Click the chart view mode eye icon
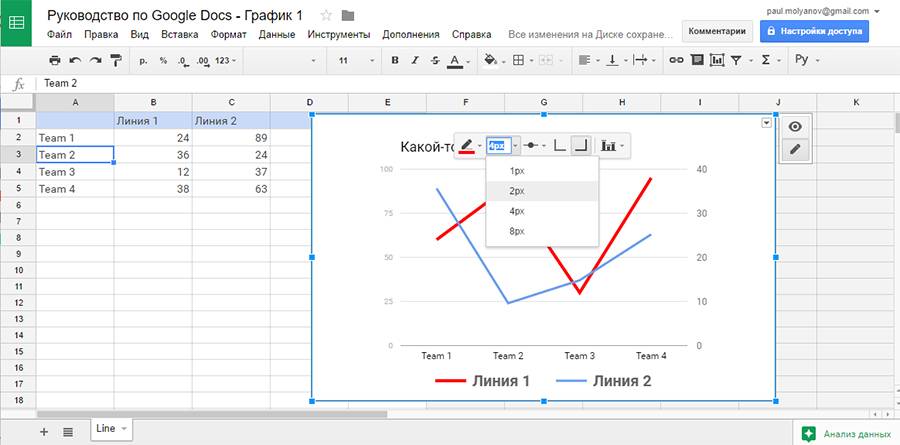This screenshot has height=445, width=900. point(795,127)
